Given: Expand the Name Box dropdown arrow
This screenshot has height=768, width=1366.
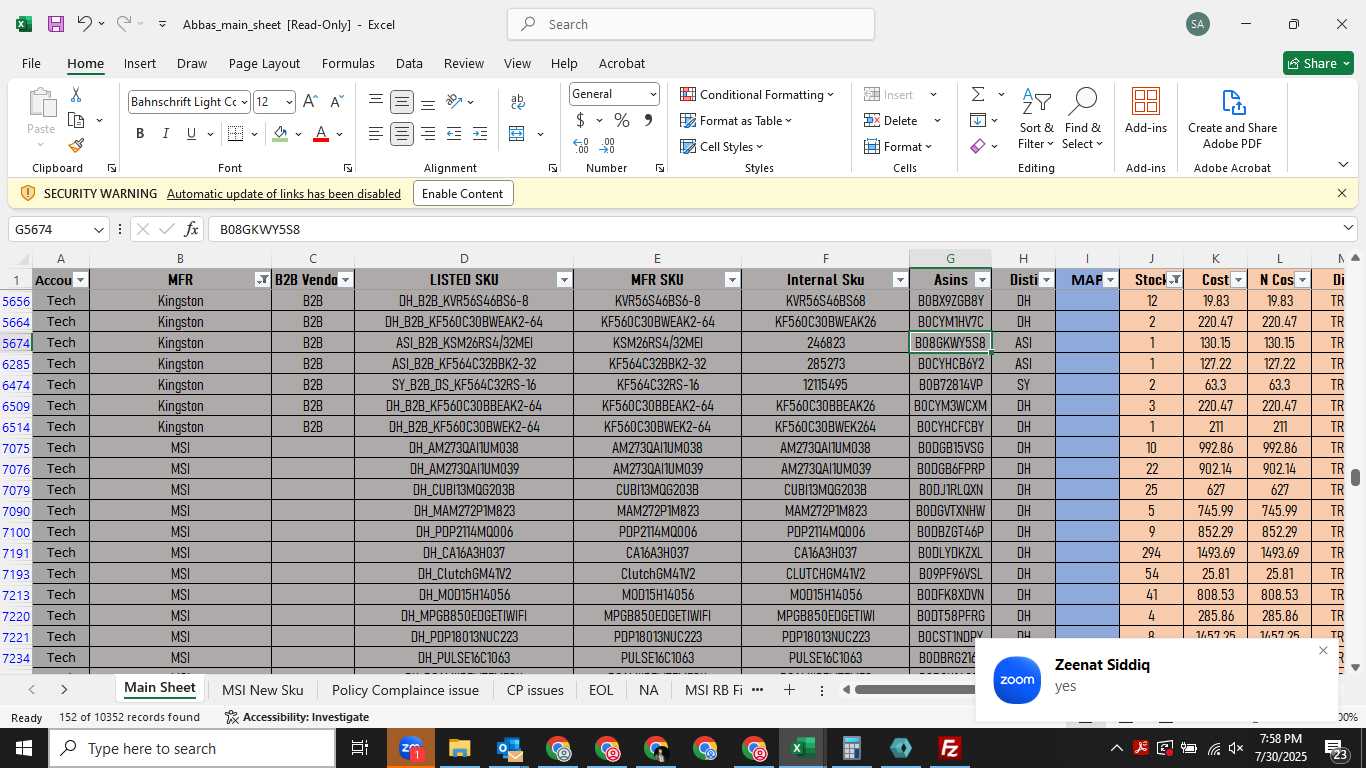Looking at the screenshot, I should pos(98,230).
